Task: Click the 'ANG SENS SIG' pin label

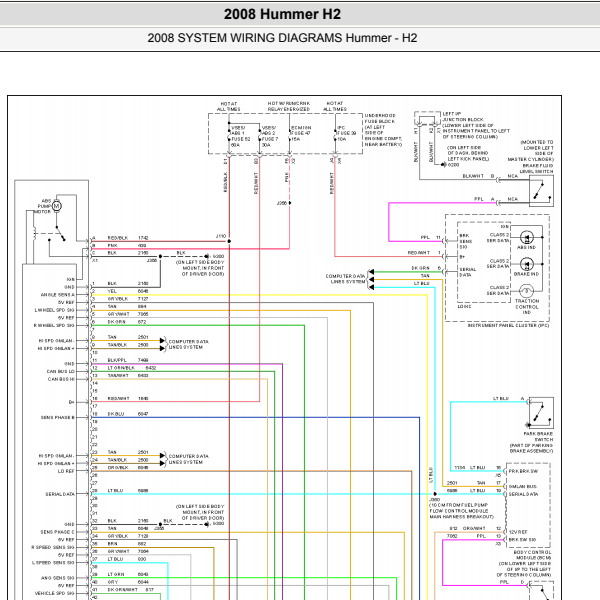Action: [58, 578]
